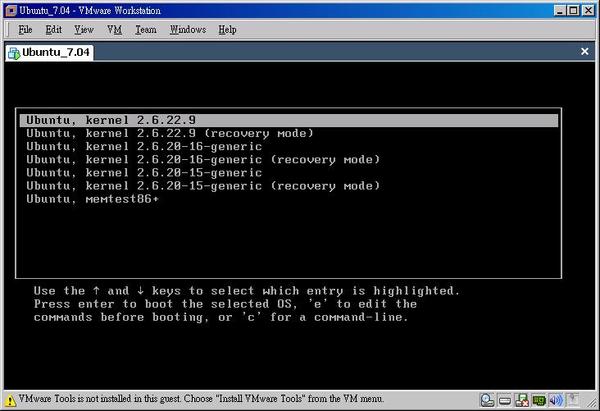Screen dimensions: 600x411
Task: Select highlighted entry Ubuntu, kernel 2.6.22.9
Action: click(289, 120)
